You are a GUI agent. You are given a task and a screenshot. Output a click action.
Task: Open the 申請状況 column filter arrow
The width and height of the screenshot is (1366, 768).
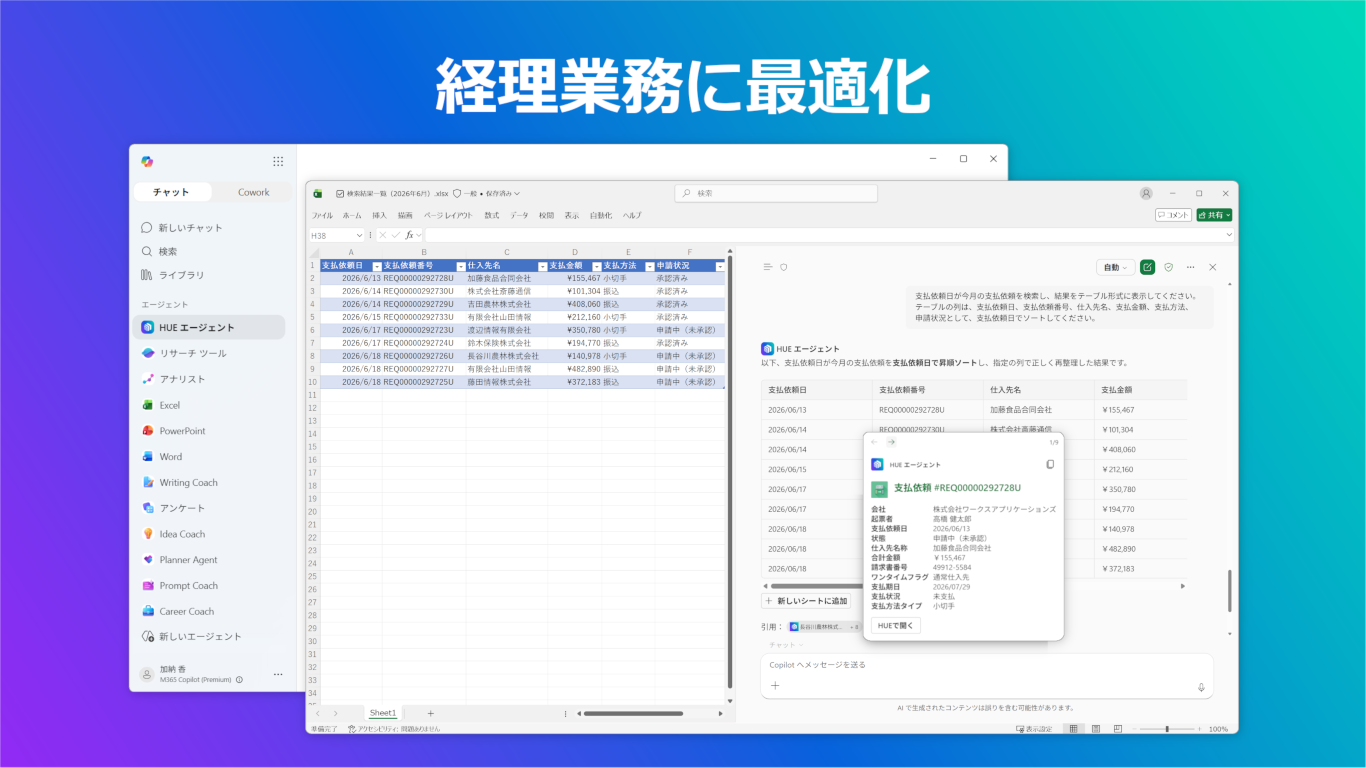pyautogui.click(x=720, y=266)
